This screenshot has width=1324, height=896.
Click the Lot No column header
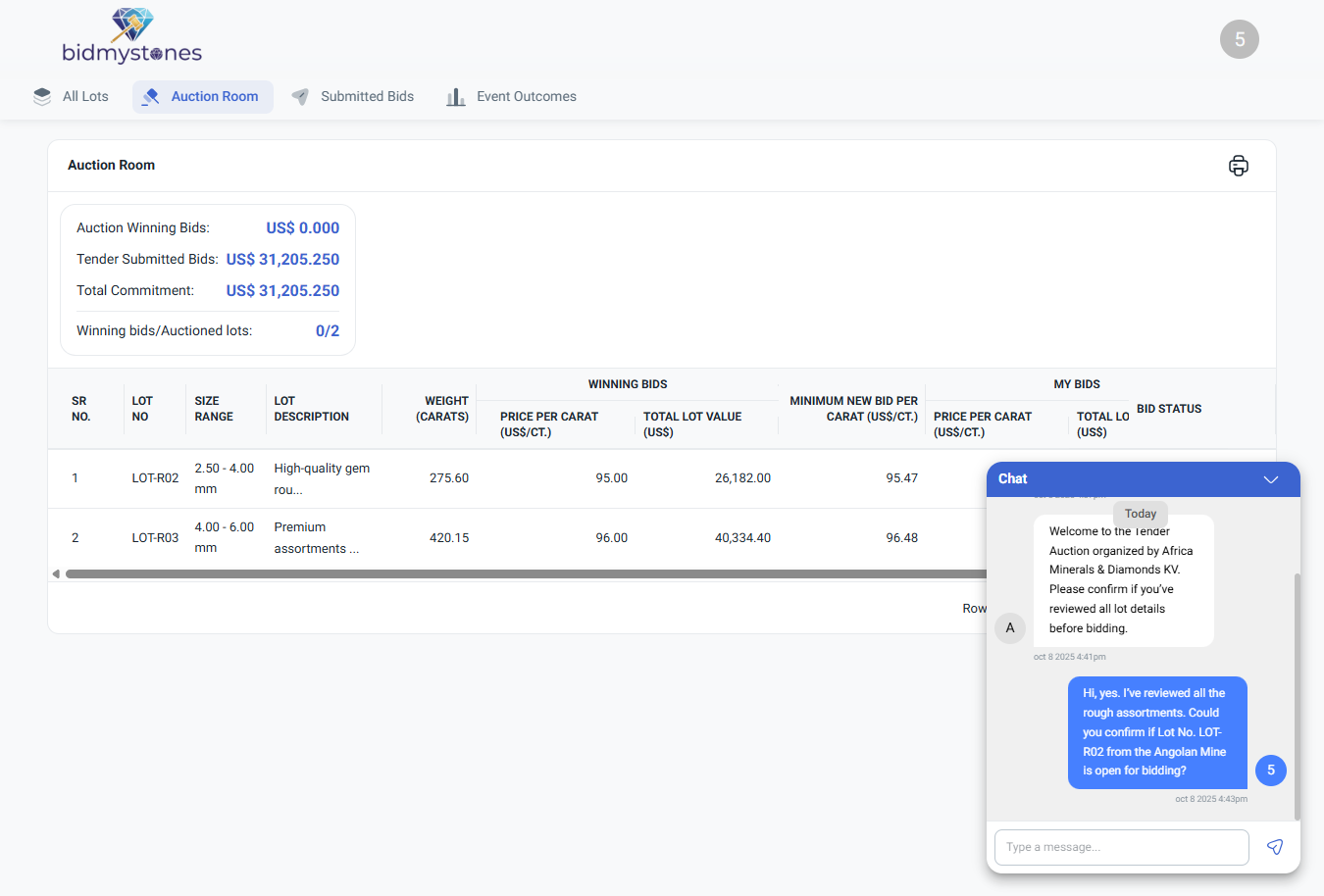142,409
